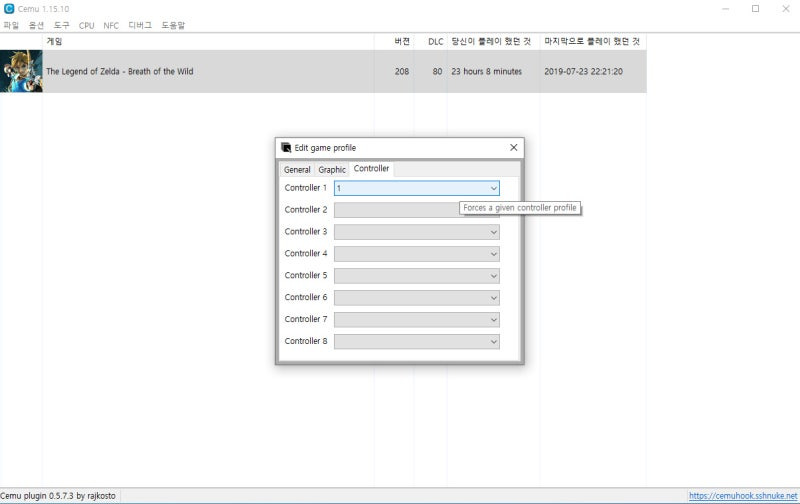Click the DLC value 80
The image size is (800, 504).
[437, 71]
